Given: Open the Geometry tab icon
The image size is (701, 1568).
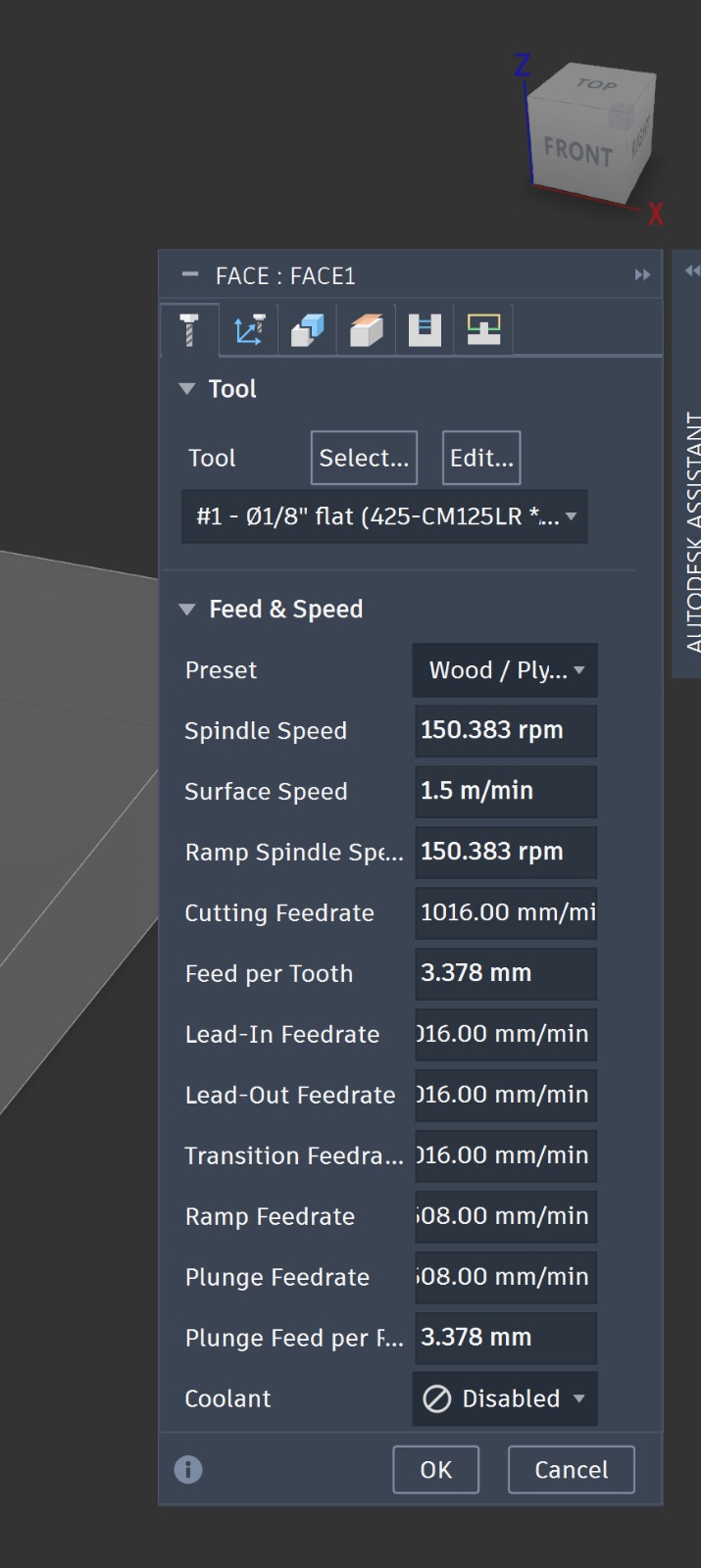Looking at the screenshot, I should 249,329.
